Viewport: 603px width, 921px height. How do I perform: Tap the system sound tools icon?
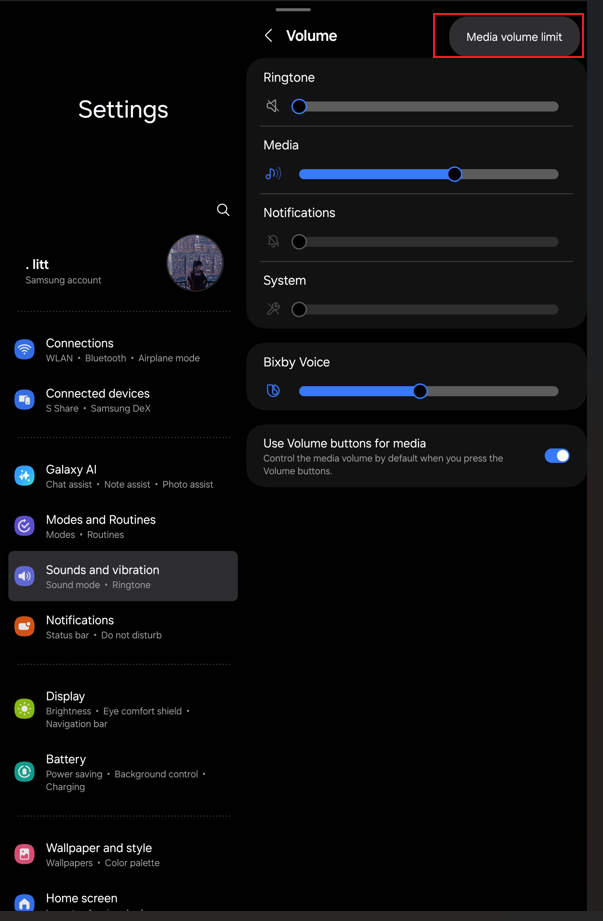coord(273,309)
